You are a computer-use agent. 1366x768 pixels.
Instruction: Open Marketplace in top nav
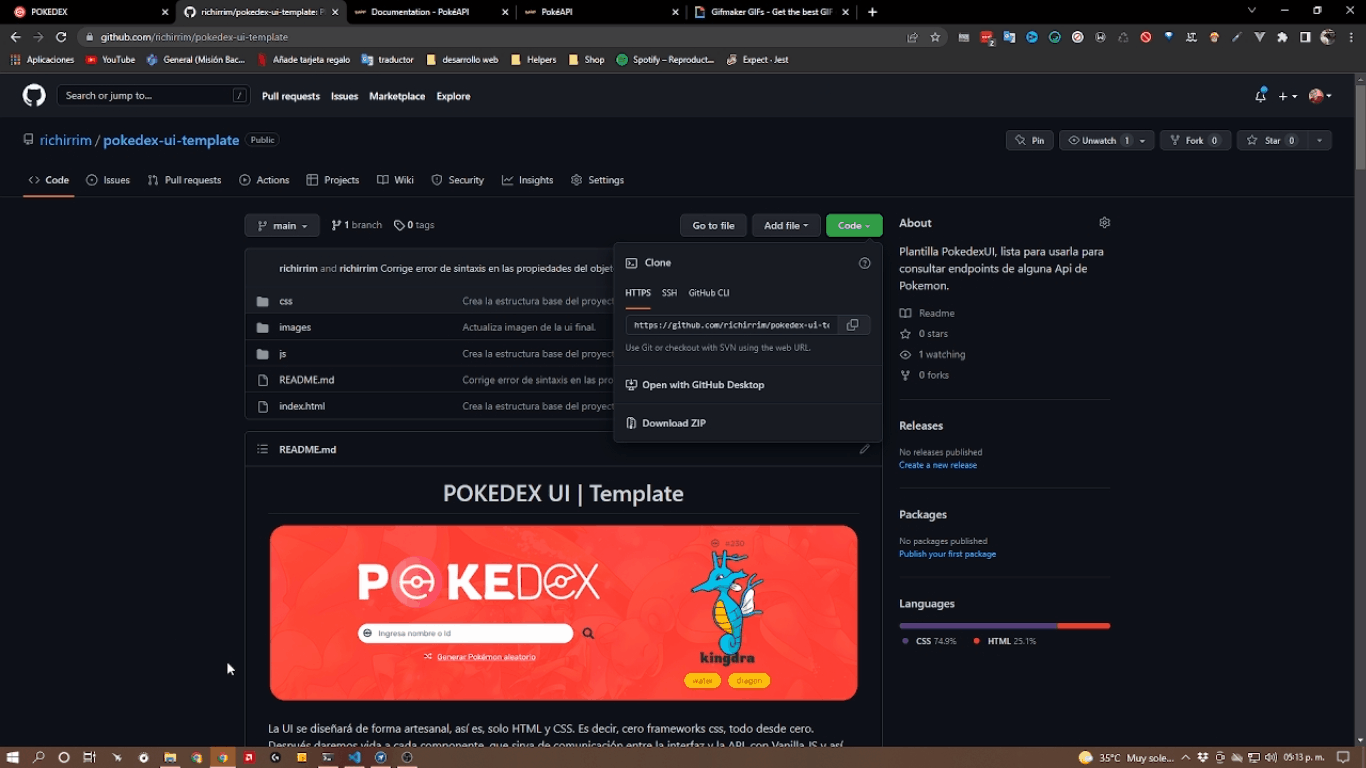(397, 96)
